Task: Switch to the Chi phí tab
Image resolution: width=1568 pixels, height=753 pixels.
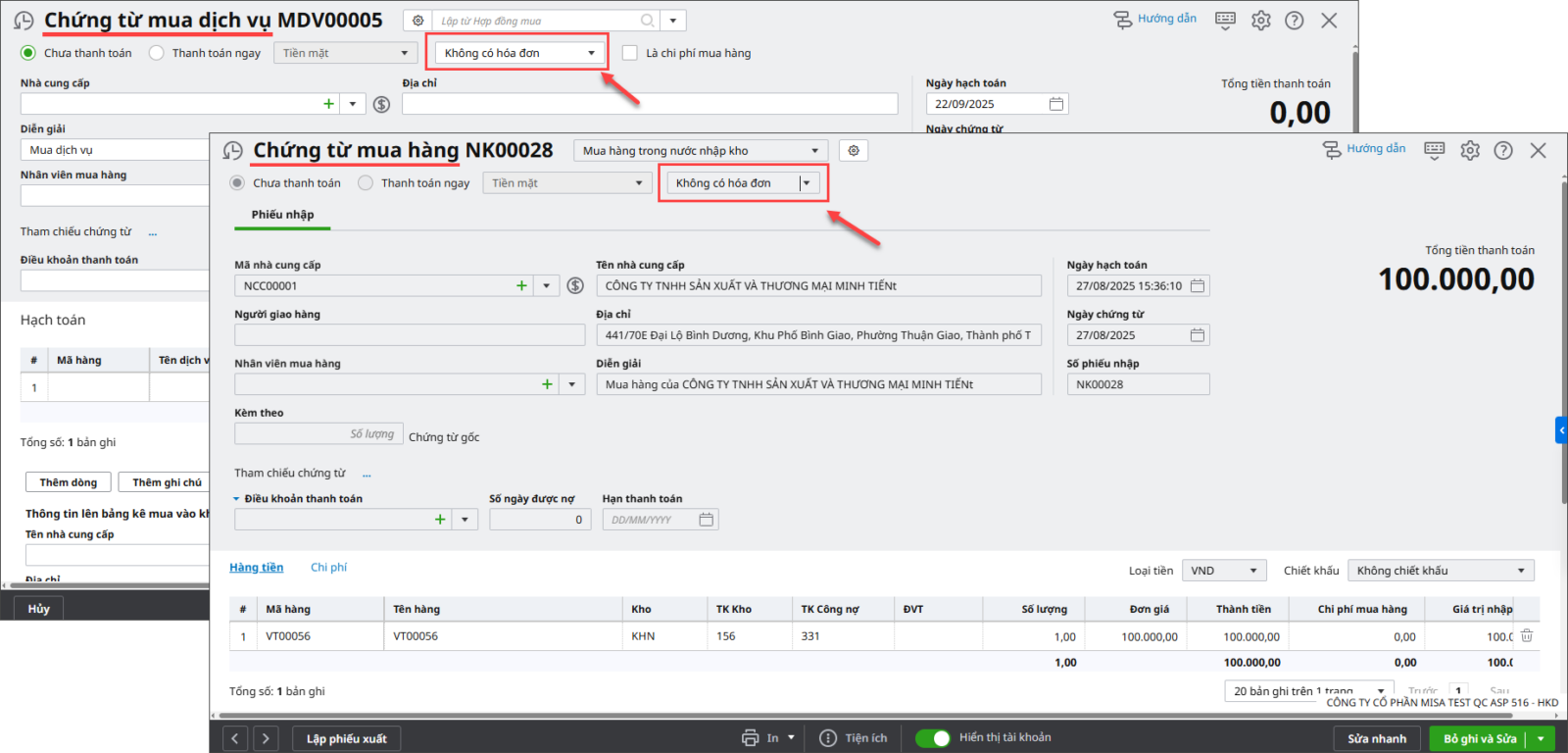Action: [x=328, y=568]
